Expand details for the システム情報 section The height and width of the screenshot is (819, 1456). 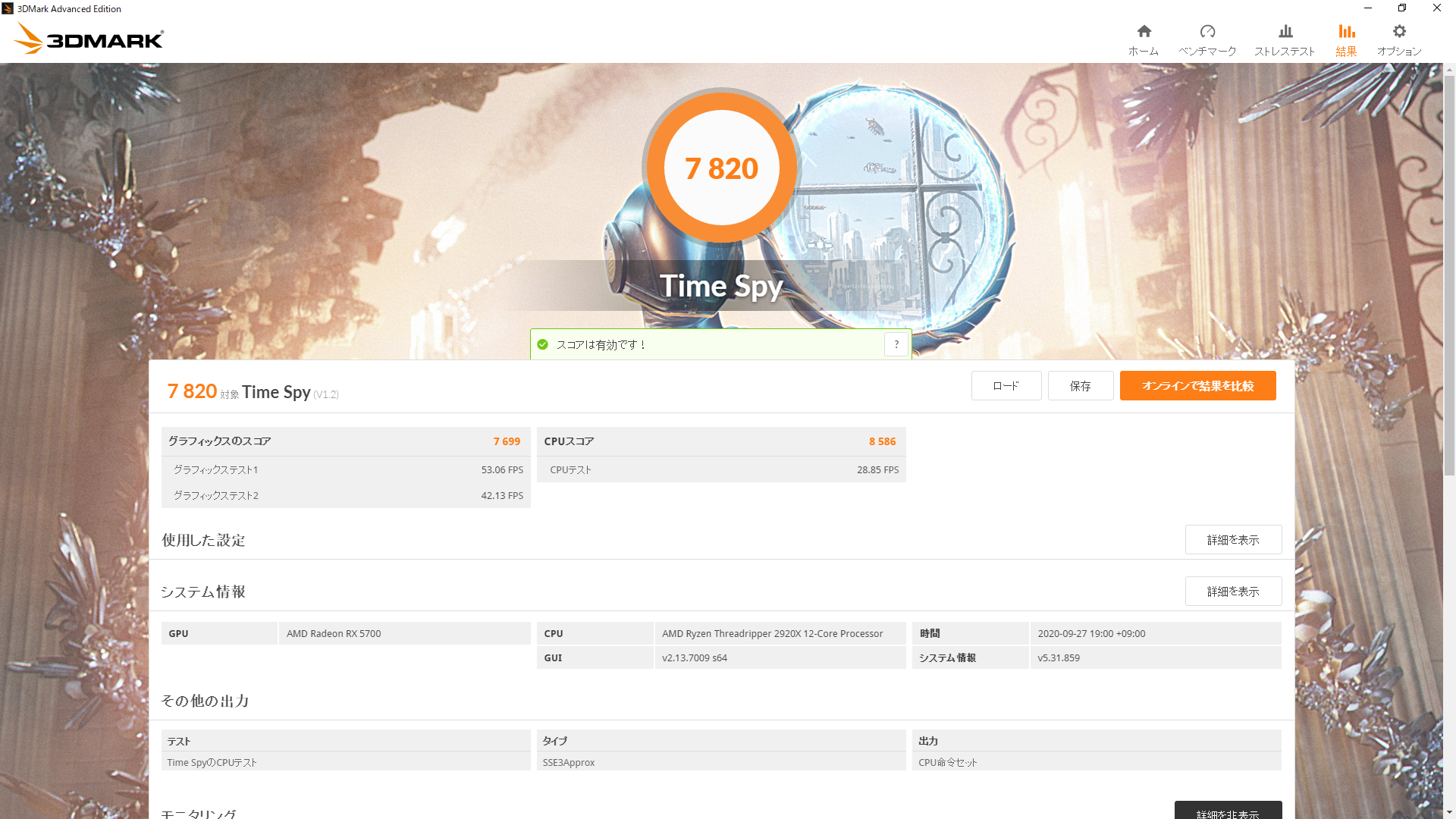point(1232,591)
